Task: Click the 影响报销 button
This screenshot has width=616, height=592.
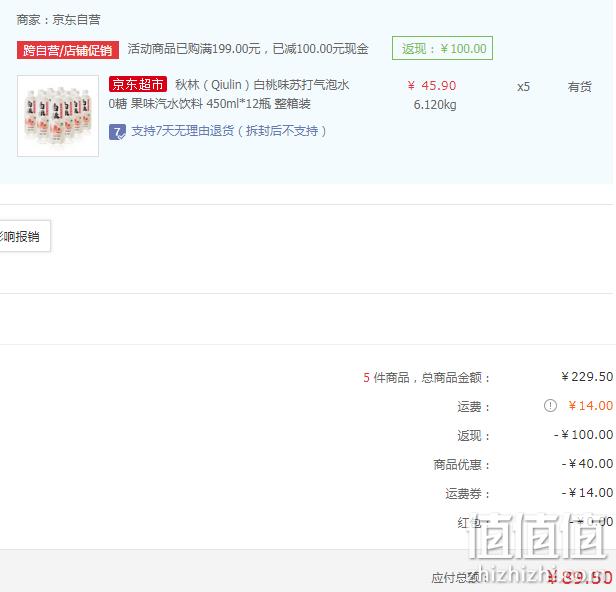Action: click(x=25, y=236)
